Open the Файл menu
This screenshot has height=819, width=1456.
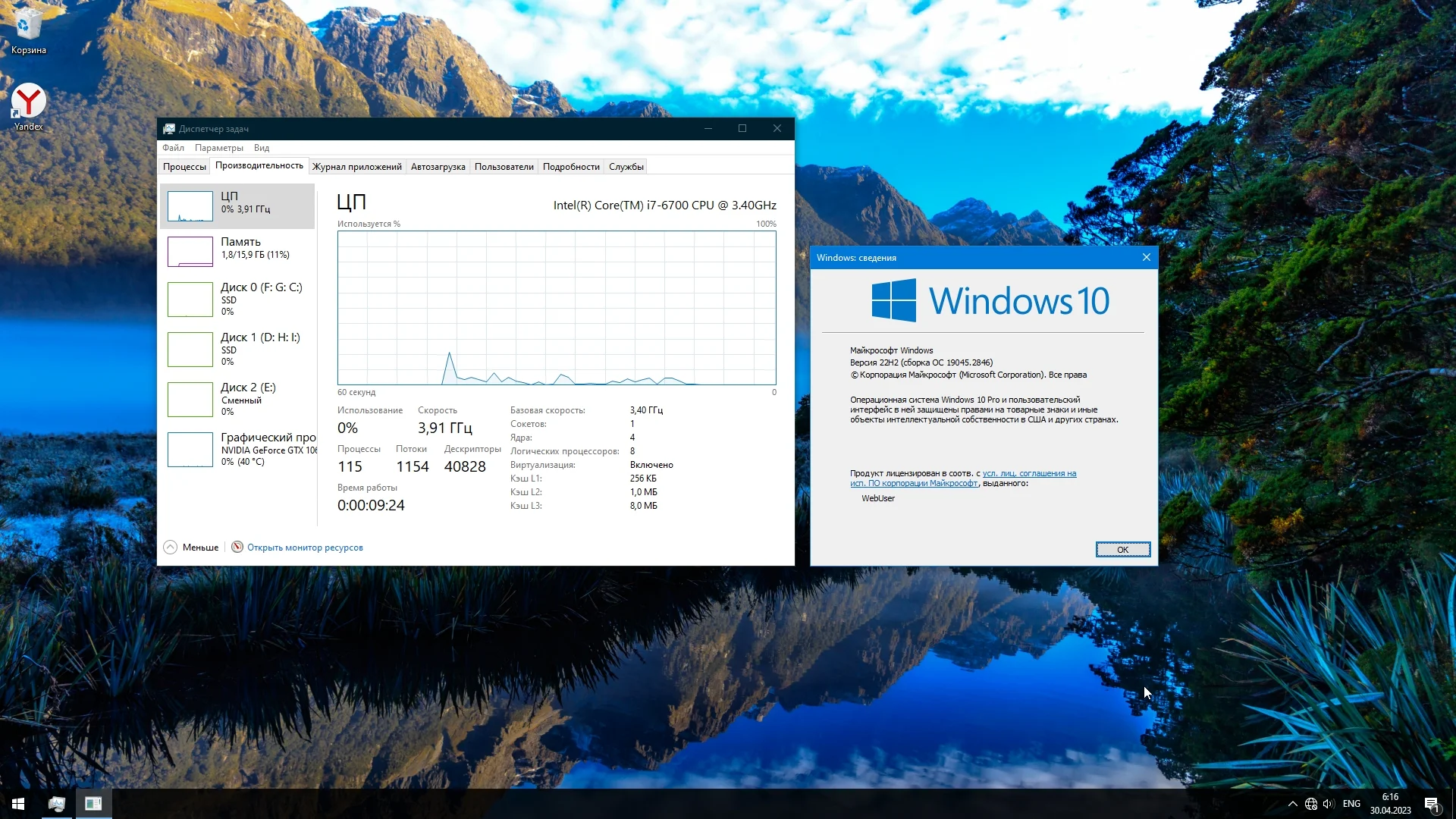[x=173, y=148]
